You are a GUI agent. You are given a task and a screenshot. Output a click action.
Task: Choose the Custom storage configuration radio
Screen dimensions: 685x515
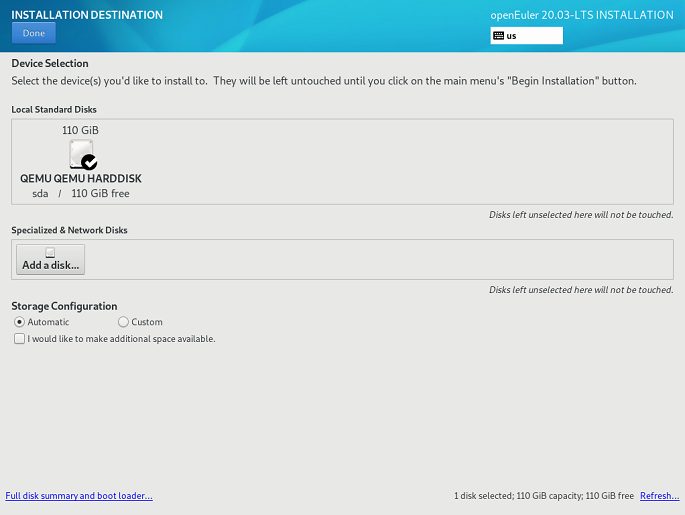point(123,322)
